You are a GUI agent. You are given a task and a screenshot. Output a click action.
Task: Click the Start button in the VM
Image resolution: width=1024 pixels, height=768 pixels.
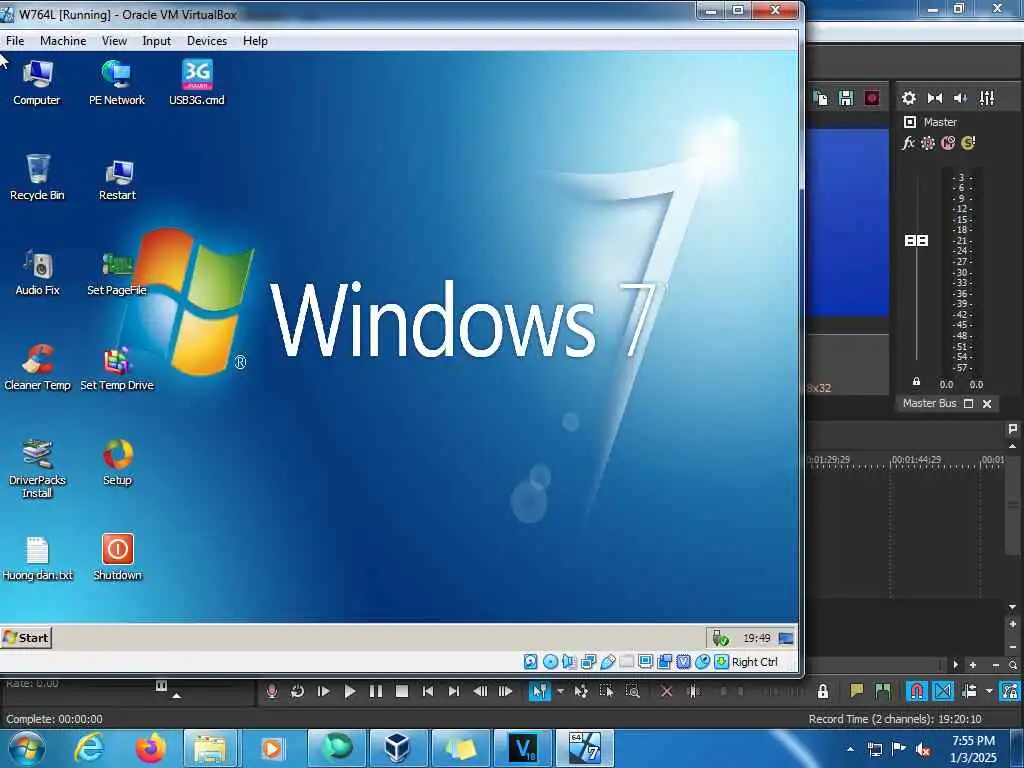tap(26, 638)
